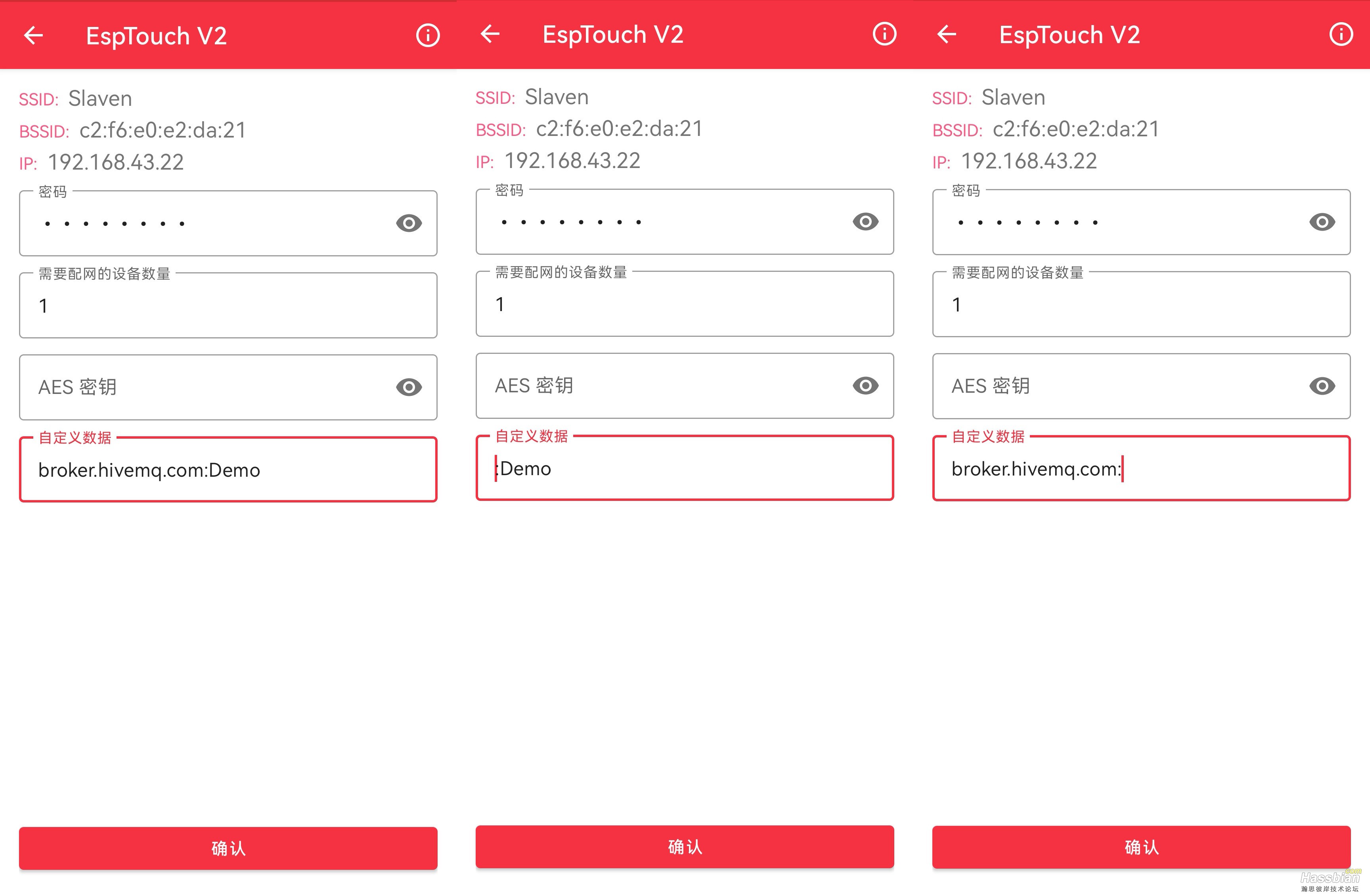The image size is (1370, 896).
Task: Click IP 192.168.43.22 in left screen
Action: pyautogui.click(x=116, y=162)
